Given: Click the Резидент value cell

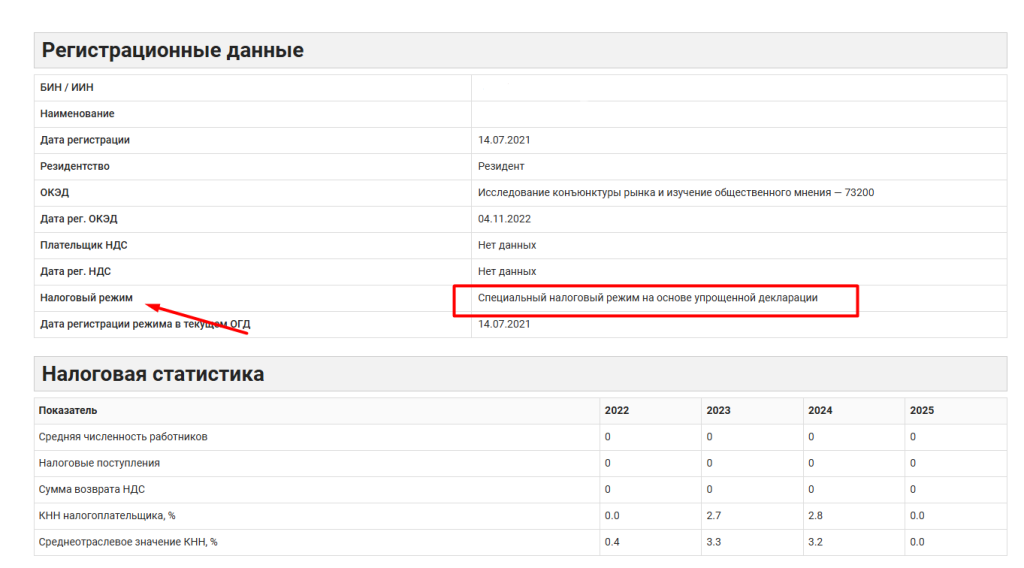Looking at the screenshot, I should (501, 166).
